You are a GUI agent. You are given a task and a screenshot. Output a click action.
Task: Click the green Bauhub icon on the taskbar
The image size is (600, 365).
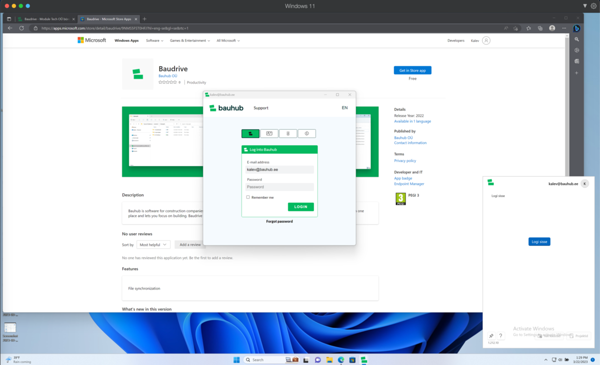[364, 360]
